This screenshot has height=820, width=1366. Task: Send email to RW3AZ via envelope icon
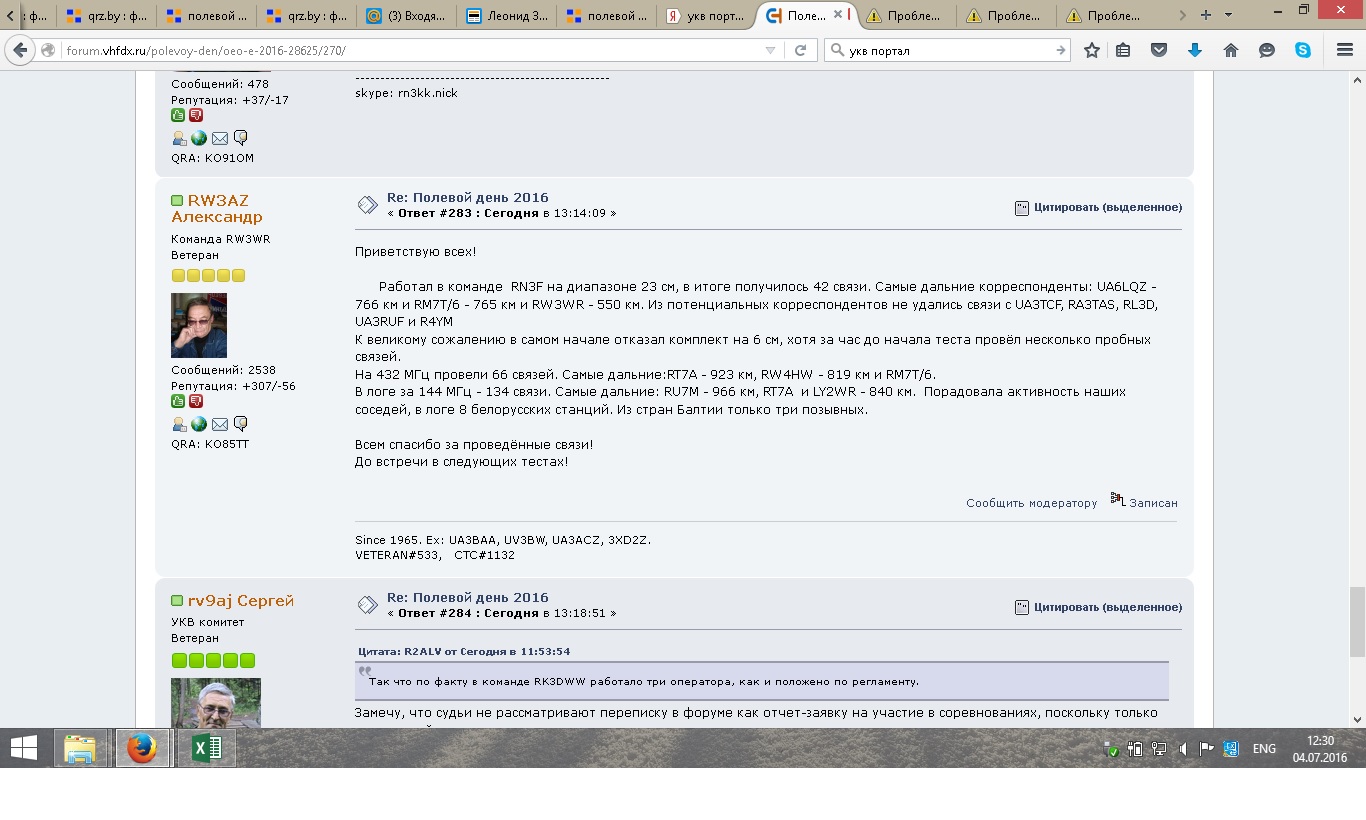point(220,424)
